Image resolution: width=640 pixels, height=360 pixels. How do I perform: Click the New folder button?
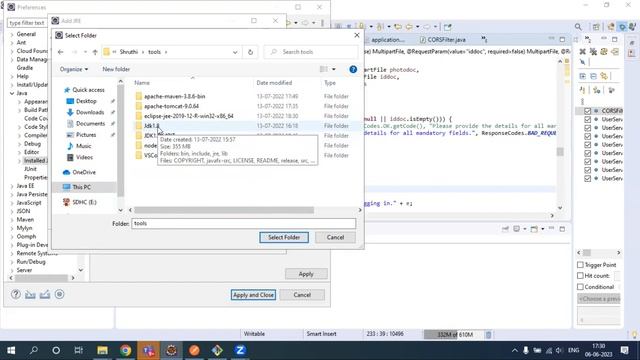(116, 69)
